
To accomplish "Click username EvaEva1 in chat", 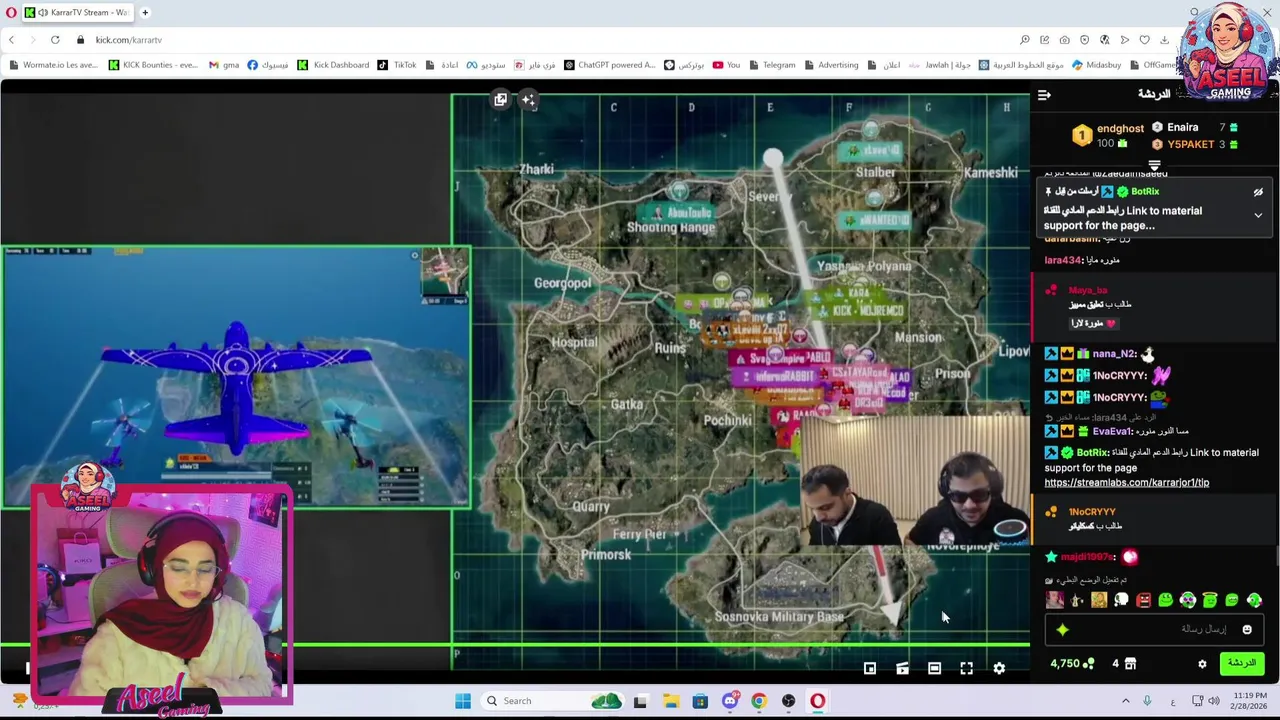I will click(x=1112, y=431).
